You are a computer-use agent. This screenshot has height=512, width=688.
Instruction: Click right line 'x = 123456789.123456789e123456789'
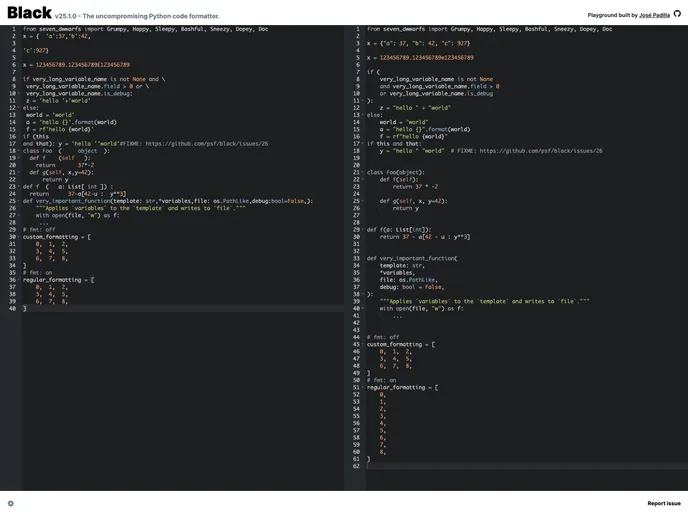pos(420,57)
